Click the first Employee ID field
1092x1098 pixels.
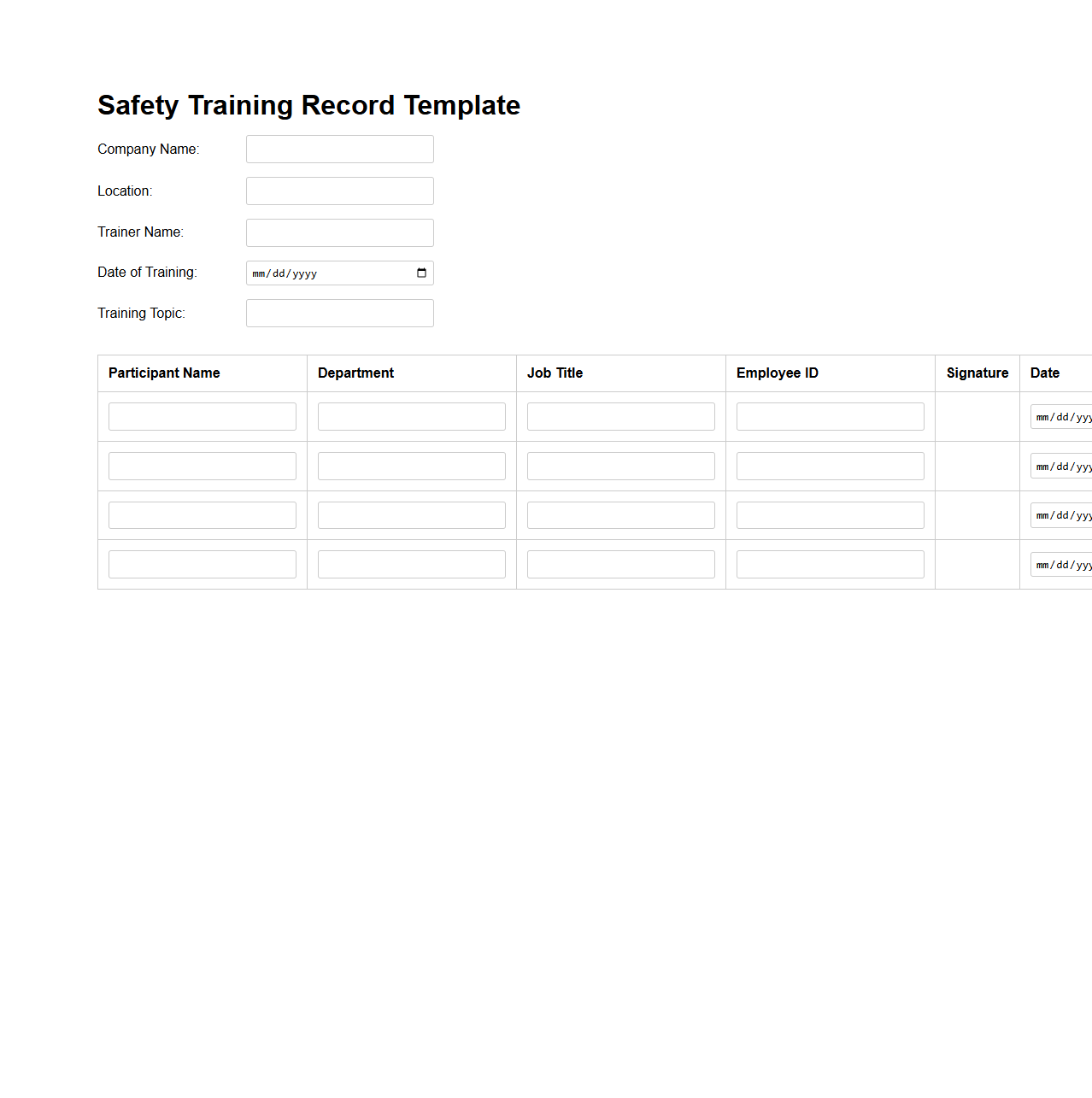[830, 416]
